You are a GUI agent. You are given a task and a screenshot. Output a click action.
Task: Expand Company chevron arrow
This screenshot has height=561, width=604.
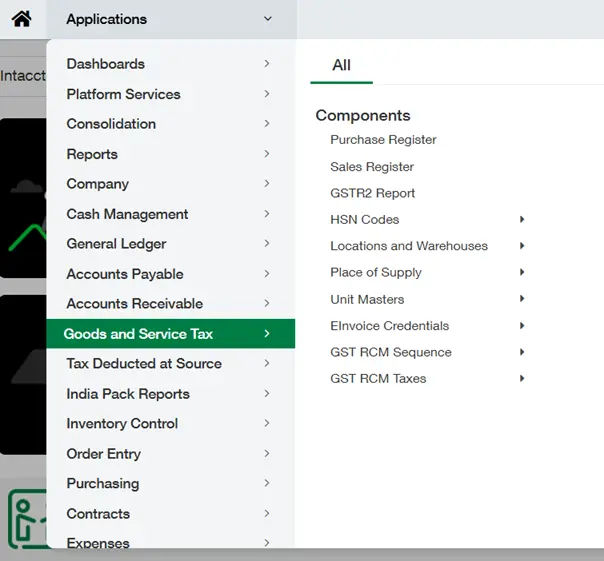click(267, 183)
